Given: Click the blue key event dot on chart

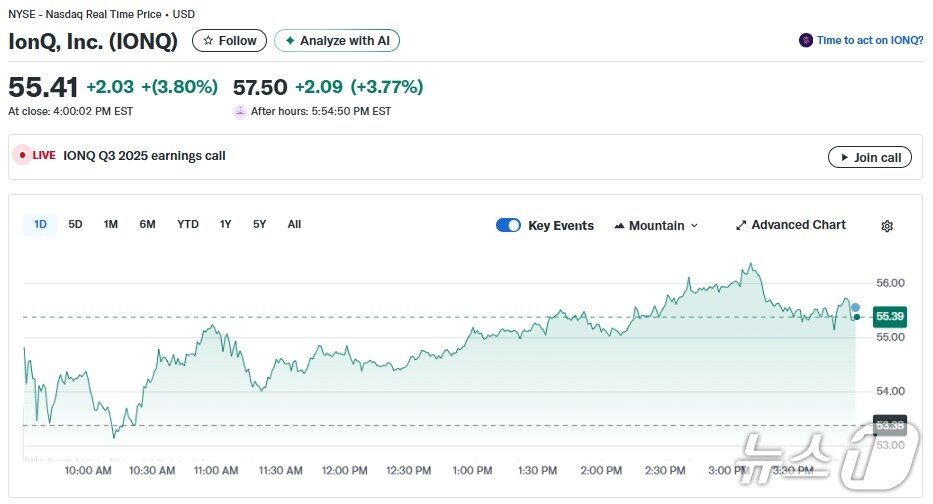Looking at the screenshot, I should pos(855,307).
